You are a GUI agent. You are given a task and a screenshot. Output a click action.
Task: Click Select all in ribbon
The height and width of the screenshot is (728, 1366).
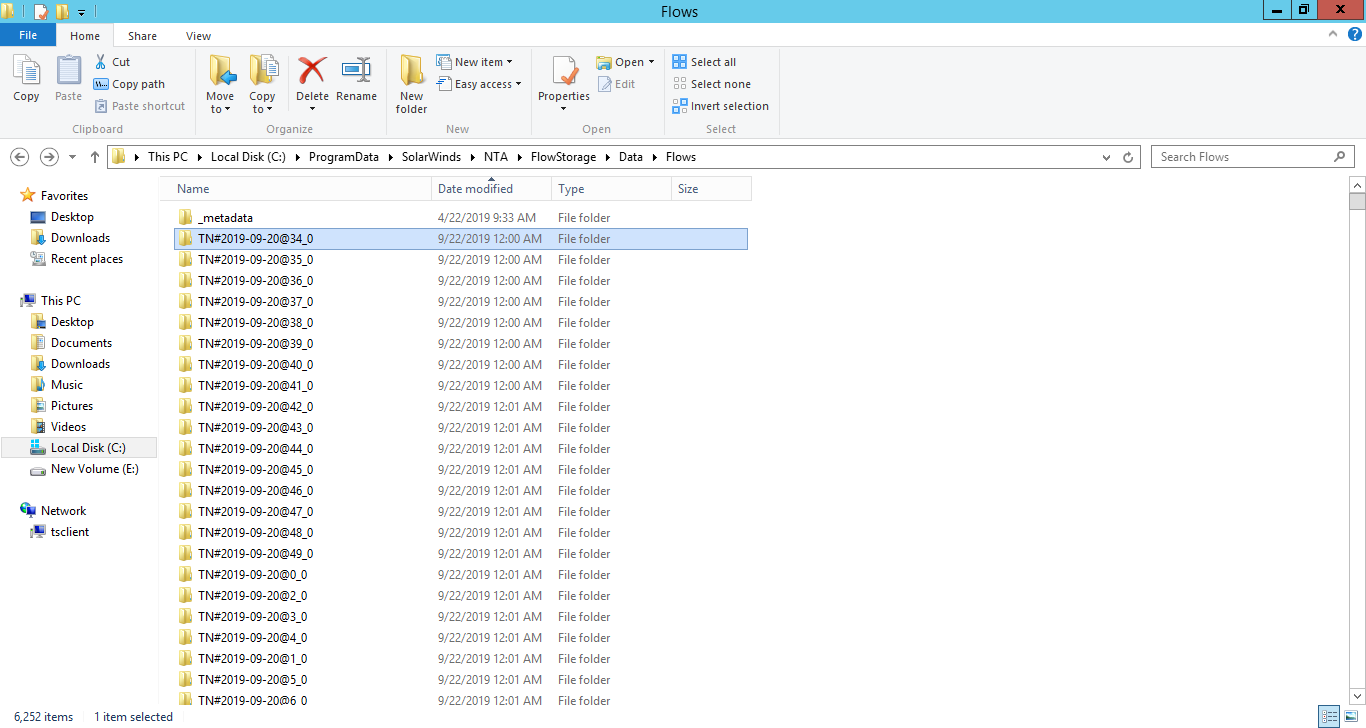704,62
